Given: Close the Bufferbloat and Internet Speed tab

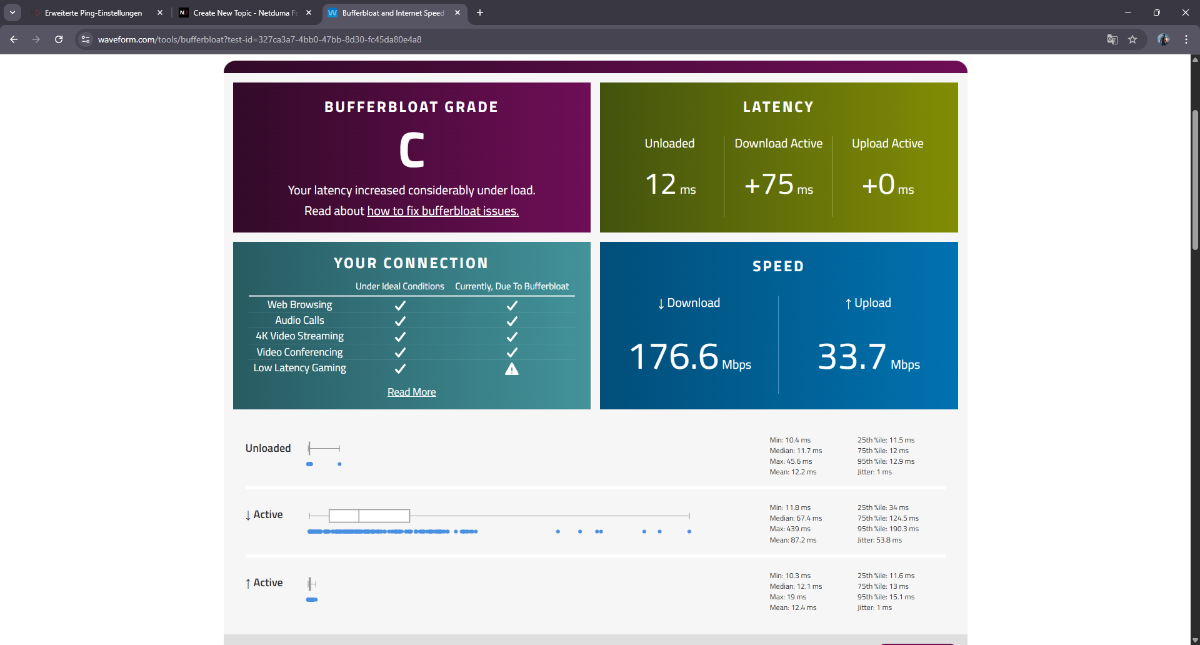Looking at the screenshot, I should click(456, 13).
